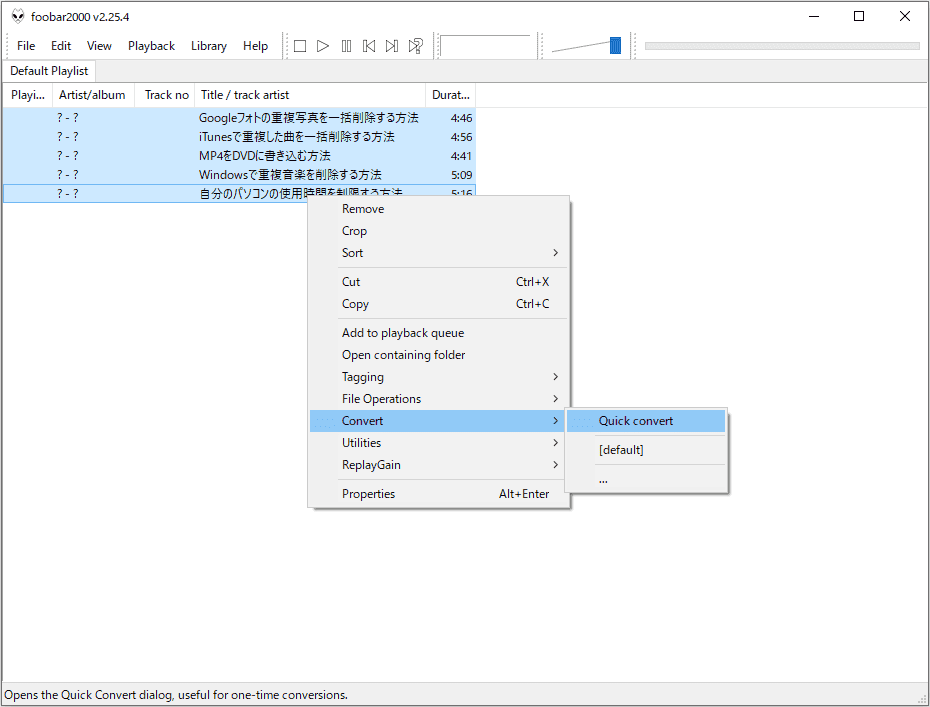Click the random playback icon
This screenshot has height=707, width=930.
(415, 46)
